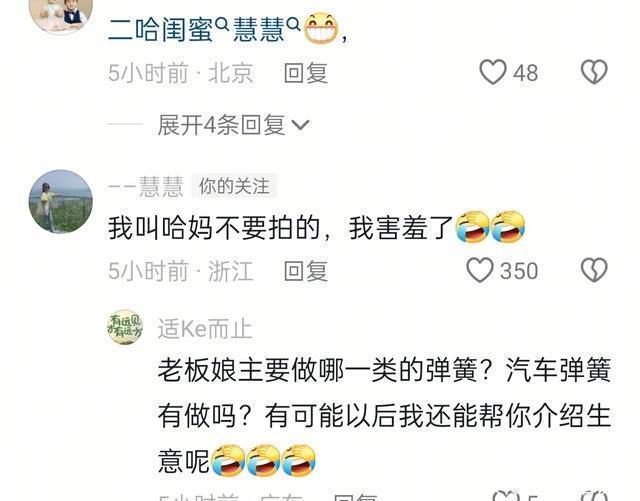Like 慧慧's comment with 350 likes
640x501 pixels.
coord(480,270)
